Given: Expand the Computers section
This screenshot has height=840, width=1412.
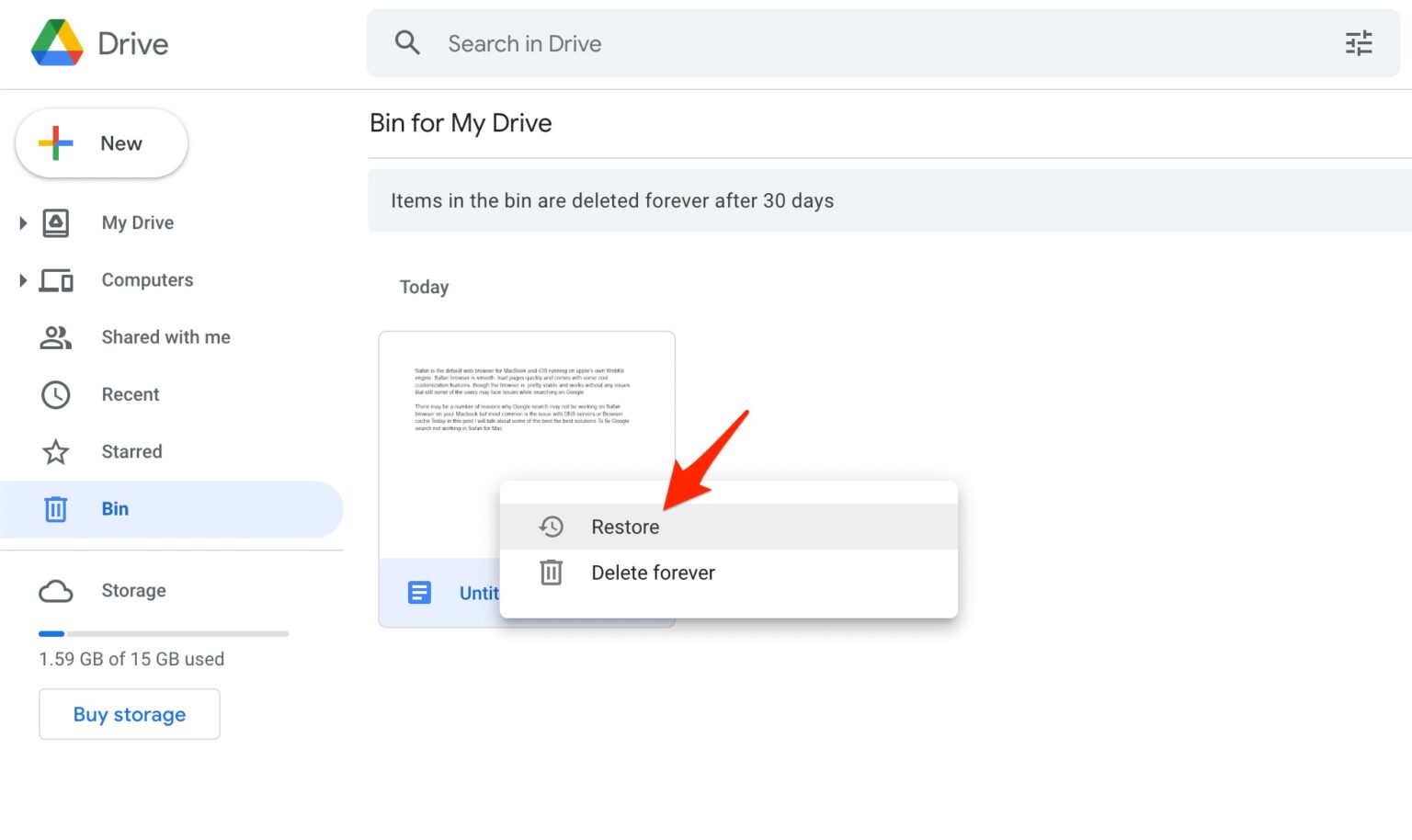Looking at the screenshot, I should [22, 279].
